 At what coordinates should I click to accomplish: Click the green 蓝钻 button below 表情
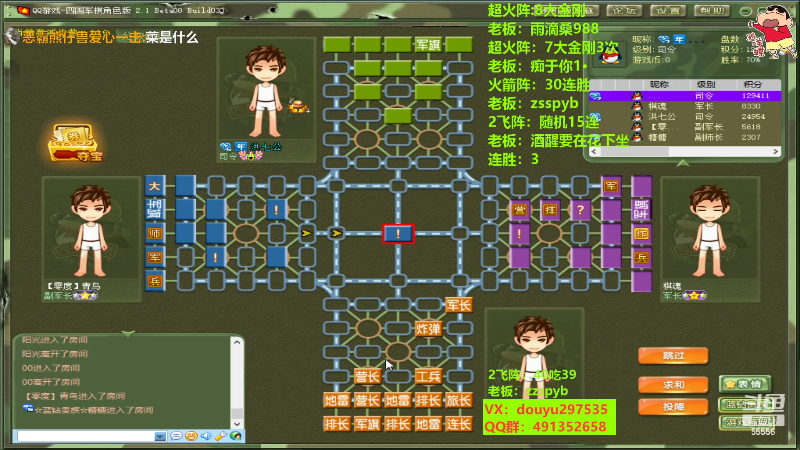tap(744, 405)
